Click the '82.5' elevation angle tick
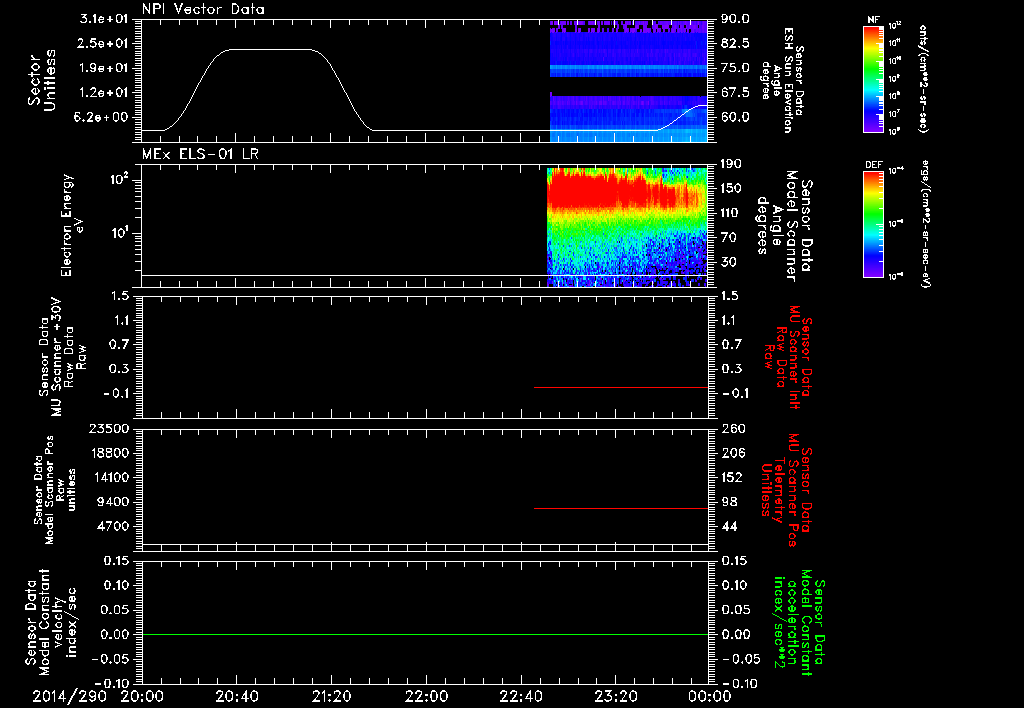1024x708 pixels. 735,43
